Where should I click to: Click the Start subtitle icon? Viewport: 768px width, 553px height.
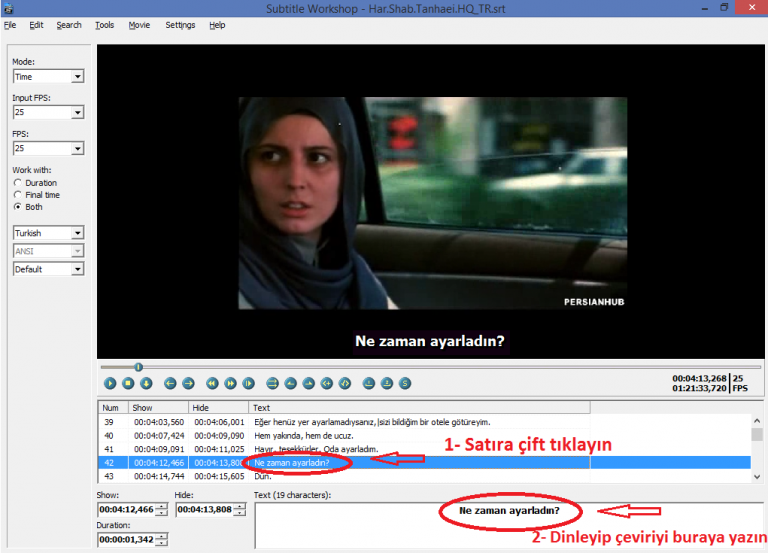tap(327, 384)
